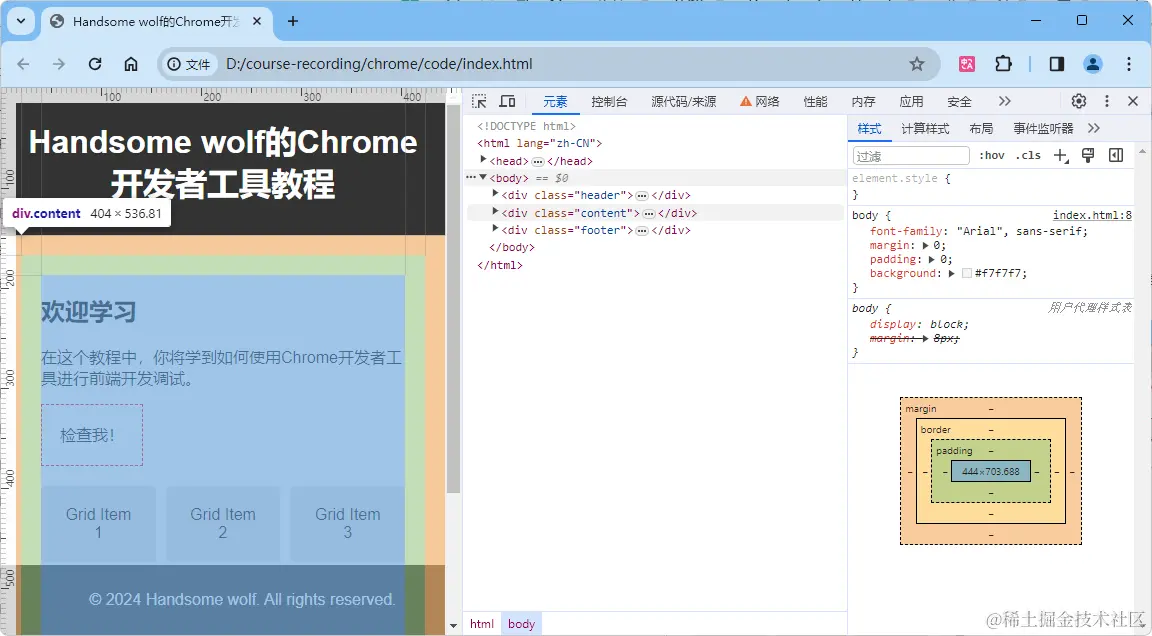Viewport: 1152px width, 636px height.
Task: Switch to the 控制台 tab
Action: click(609, 101)
